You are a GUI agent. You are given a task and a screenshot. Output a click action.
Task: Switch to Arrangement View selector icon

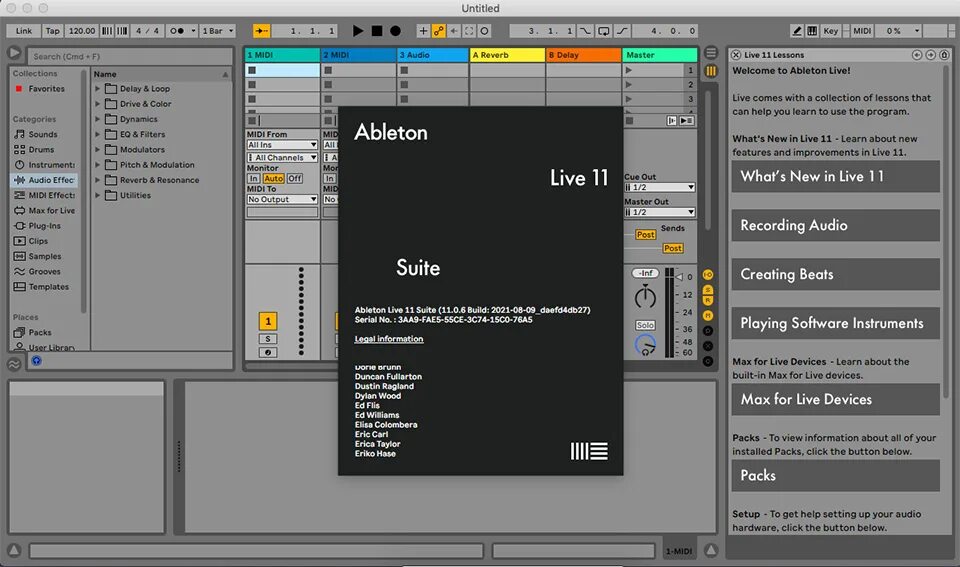pos(711,53)
